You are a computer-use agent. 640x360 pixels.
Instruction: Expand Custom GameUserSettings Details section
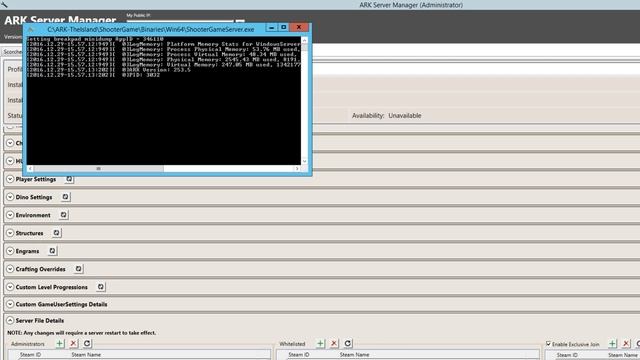tap(10, 304)
